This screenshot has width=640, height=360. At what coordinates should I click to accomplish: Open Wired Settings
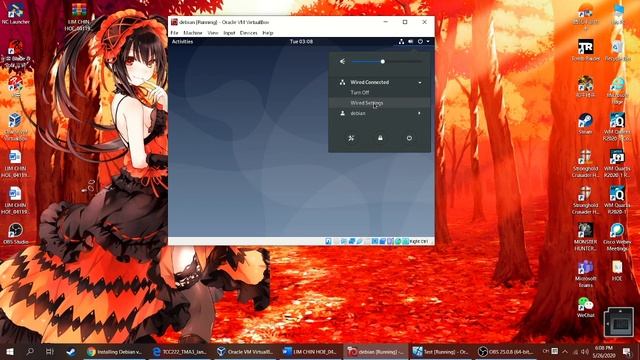click(x=367, y=103)
